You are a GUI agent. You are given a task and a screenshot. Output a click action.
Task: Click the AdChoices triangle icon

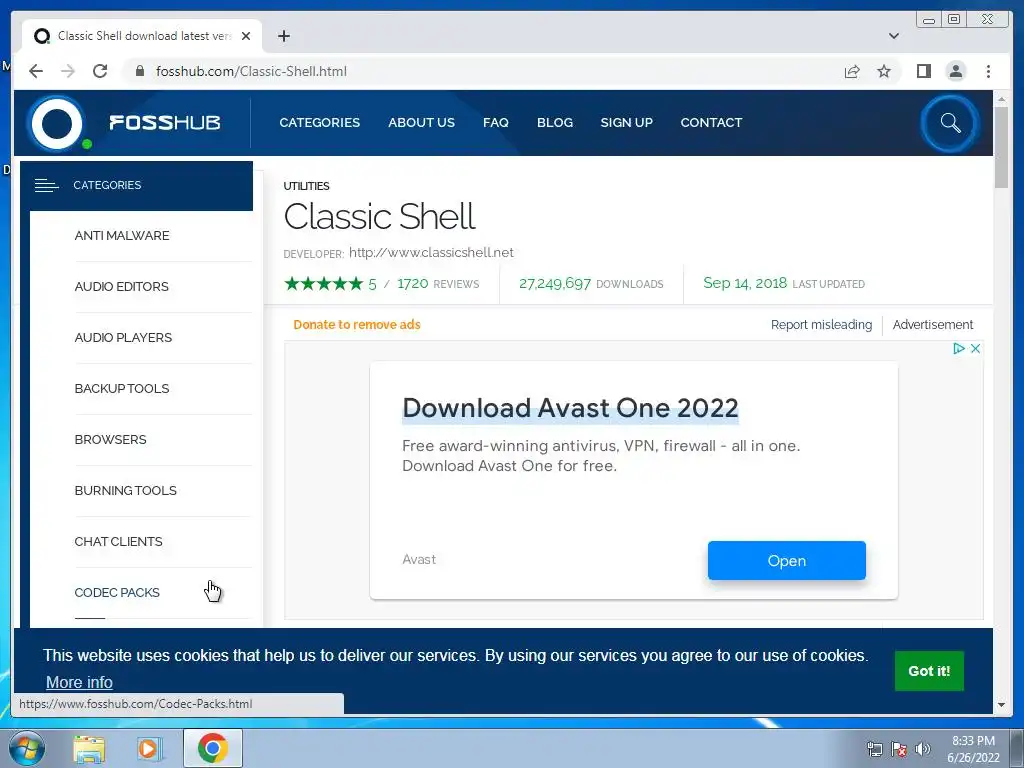coord(959,349)
